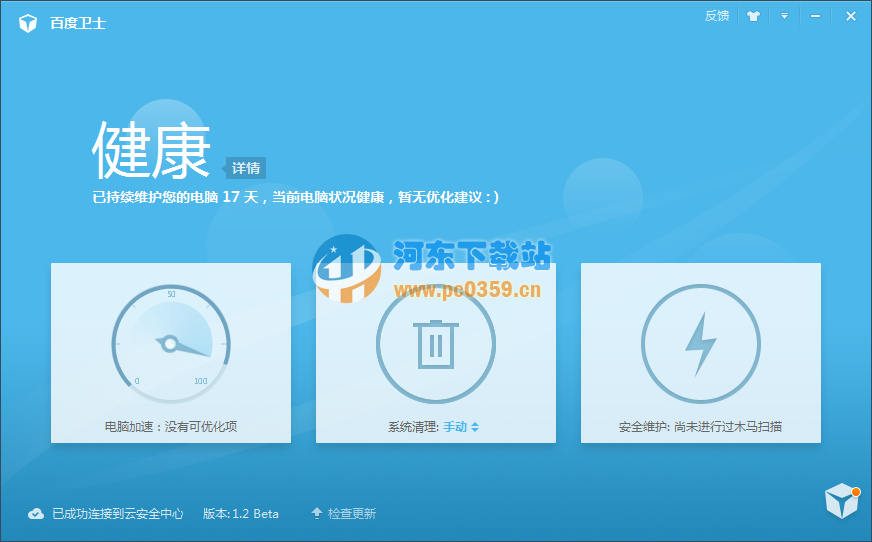Open 安全维护 trojan scan label
The image size is (872, 542).
(x=701, y=426)
